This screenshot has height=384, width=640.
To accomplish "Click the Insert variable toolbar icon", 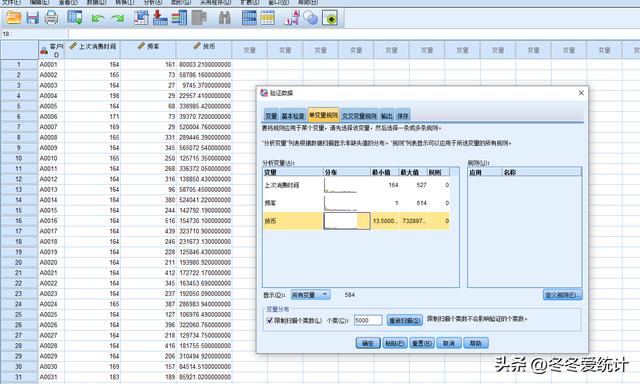I will 268,18.
